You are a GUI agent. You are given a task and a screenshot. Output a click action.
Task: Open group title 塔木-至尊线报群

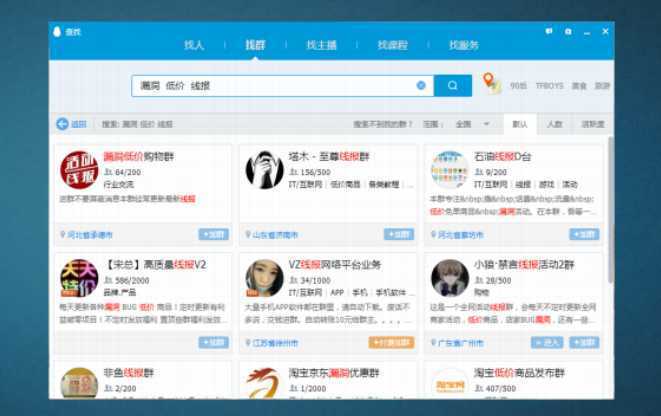click(329, 157)
